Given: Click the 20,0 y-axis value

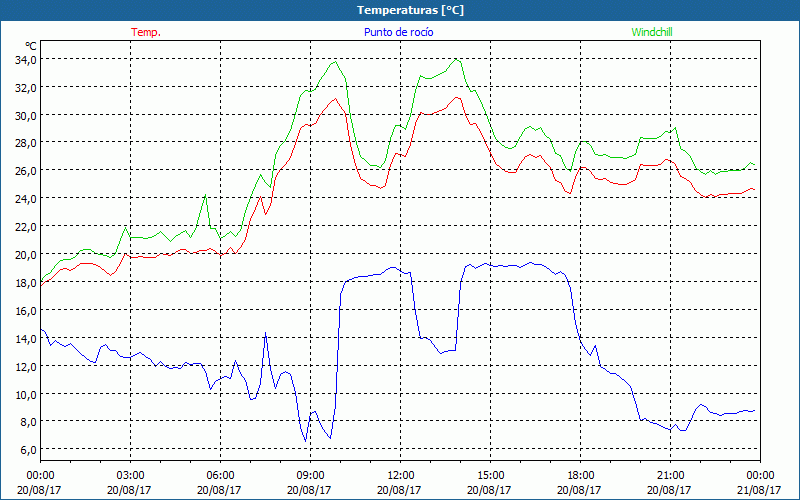Looking at the screenshot, I should (26, 255).
